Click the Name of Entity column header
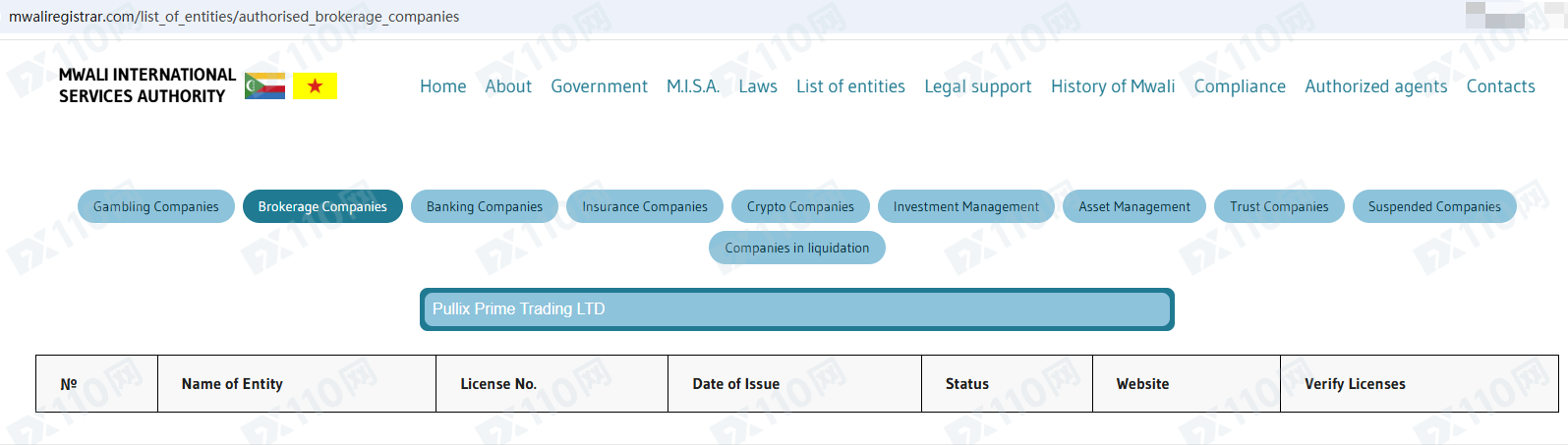 coord(297,383)
